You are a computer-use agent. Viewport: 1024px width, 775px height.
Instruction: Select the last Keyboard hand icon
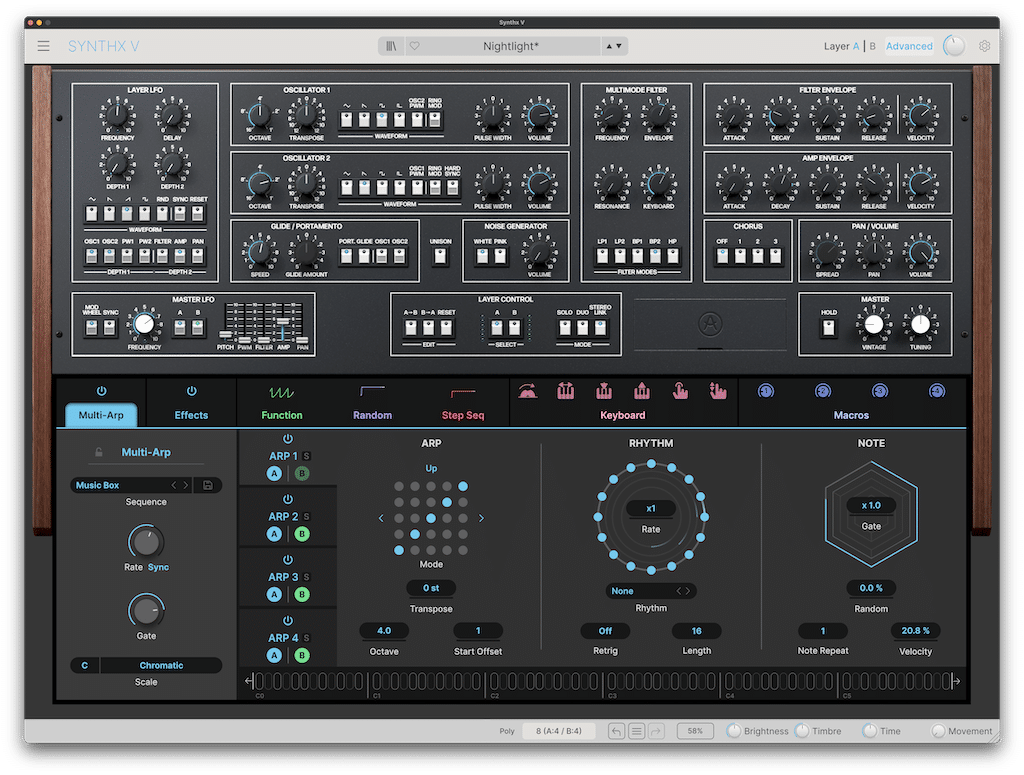pos(718,391)
